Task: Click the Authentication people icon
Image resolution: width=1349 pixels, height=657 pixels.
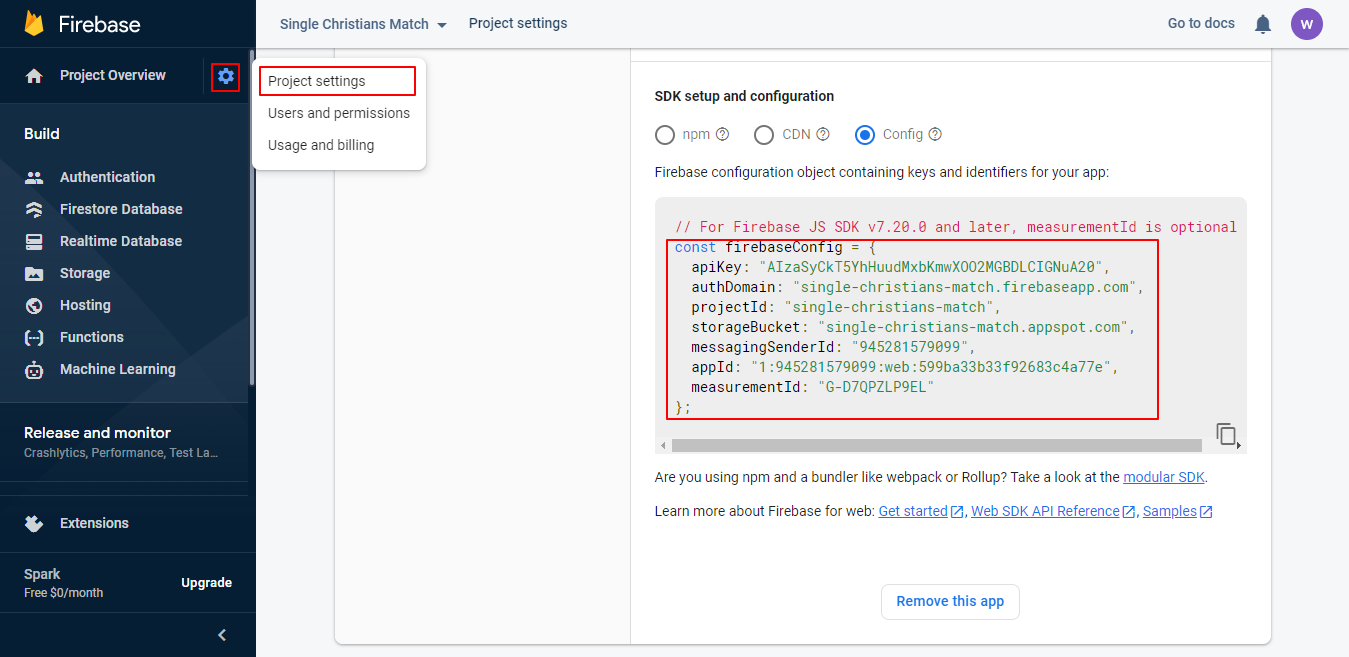Action: point(34,177)
